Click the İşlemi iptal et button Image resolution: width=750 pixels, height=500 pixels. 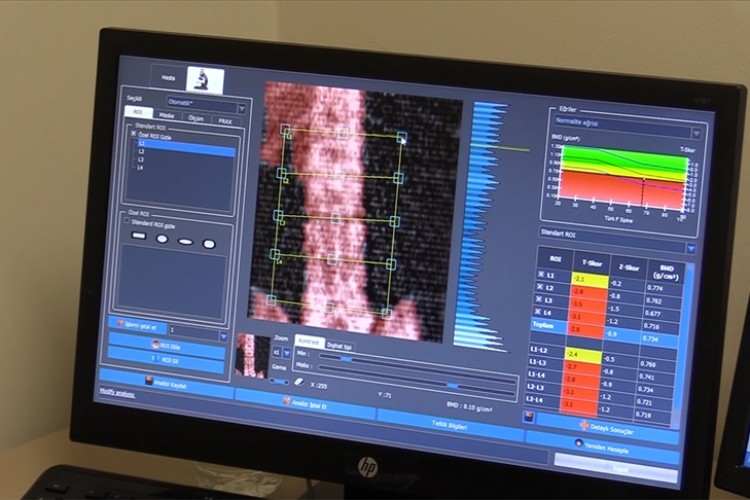coord(138,326)
